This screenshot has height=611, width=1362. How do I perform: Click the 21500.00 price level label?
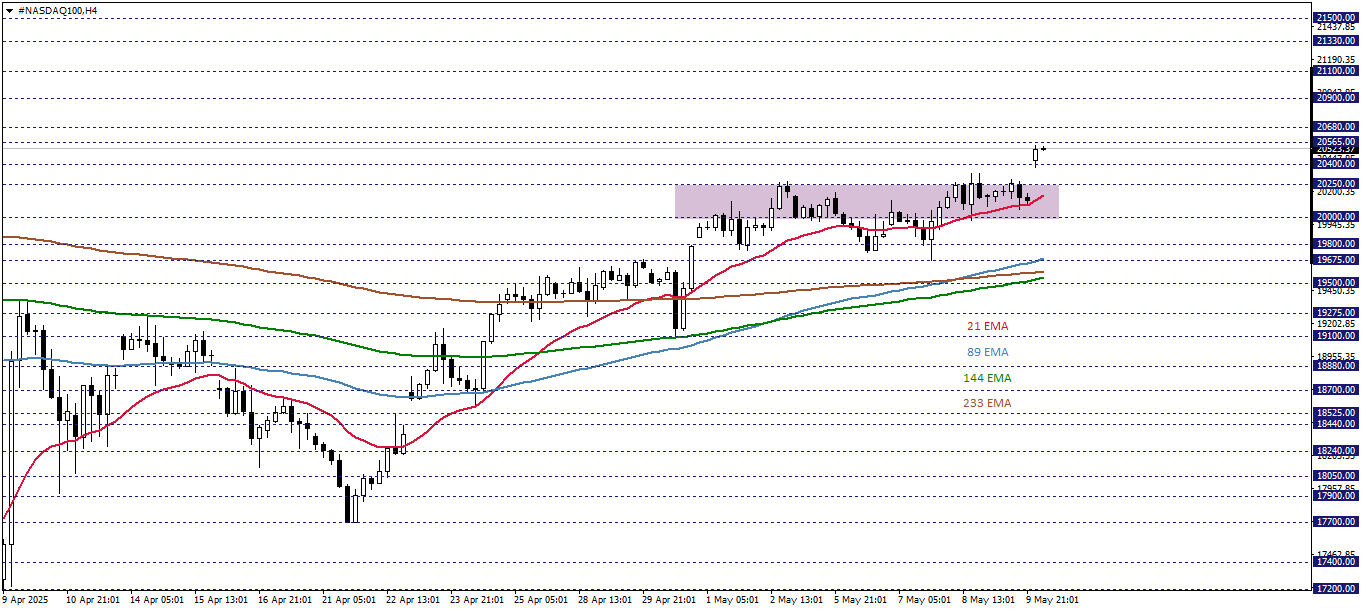tap(1337, 18)
